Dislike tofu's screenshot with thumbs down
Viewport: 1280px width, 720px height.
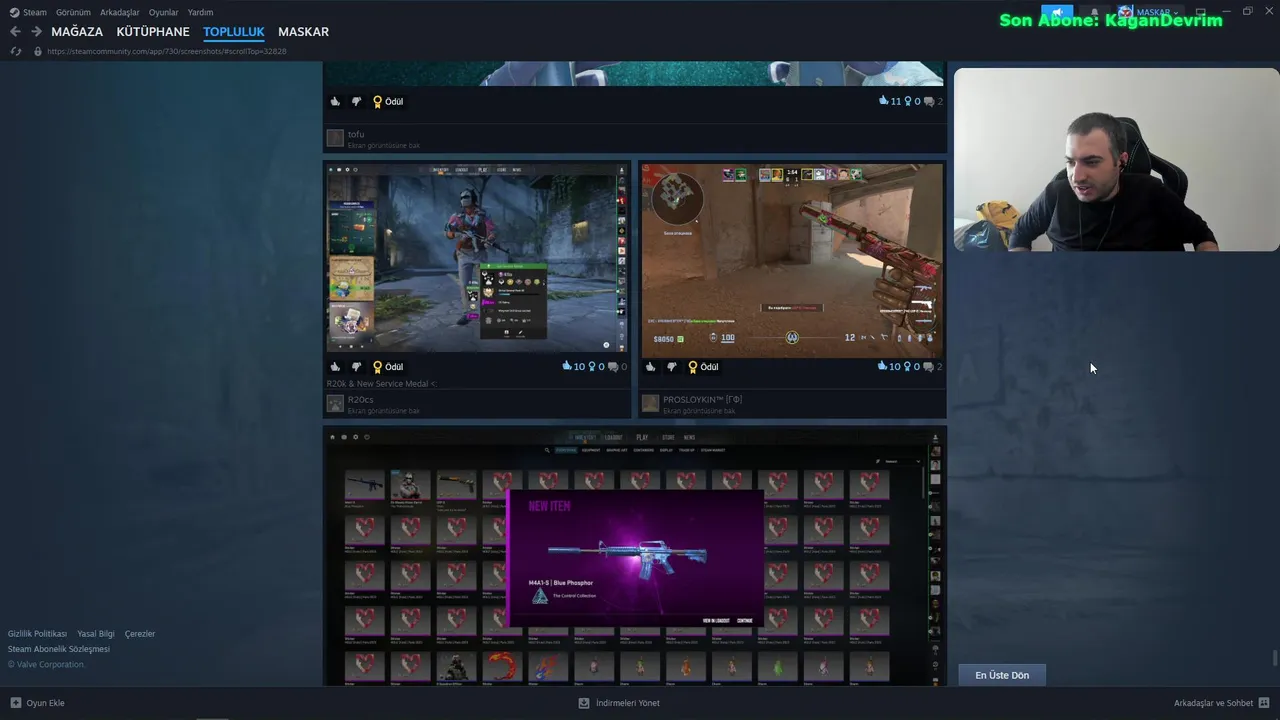(x=356, y=102)
